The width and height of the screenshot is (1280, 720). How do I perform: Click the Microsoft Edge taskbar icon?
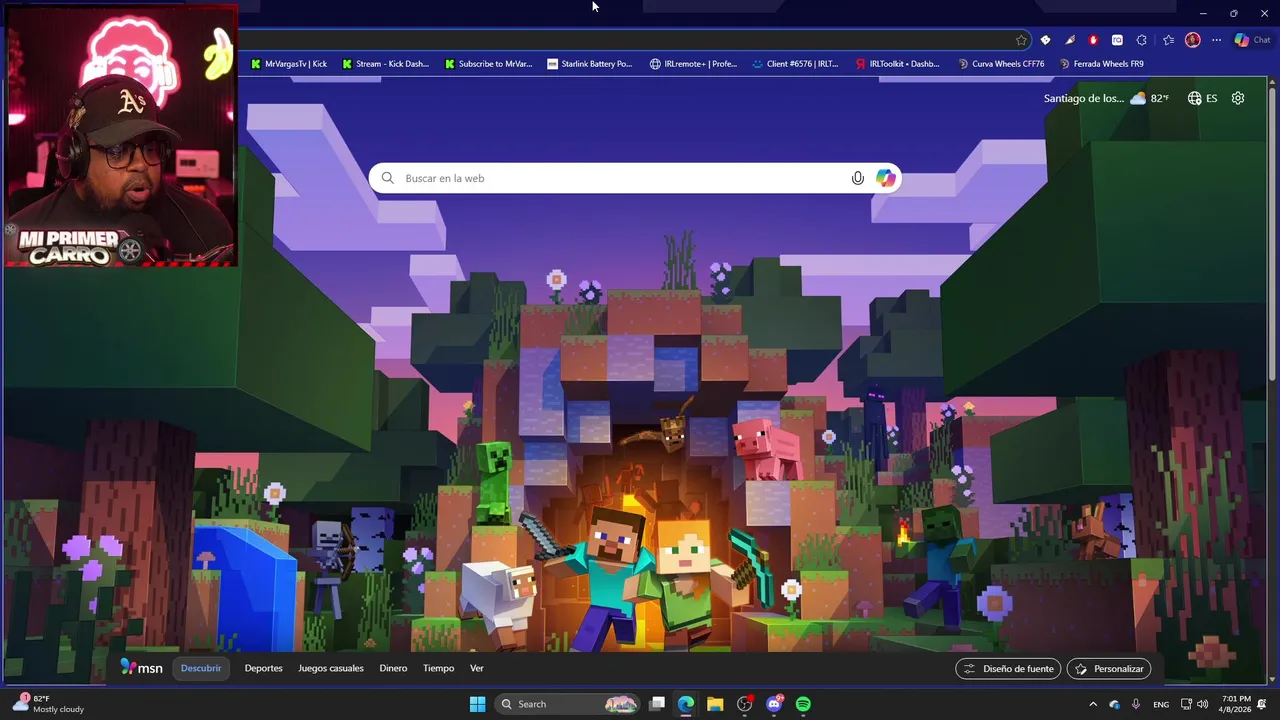click(x=686, y=704)
